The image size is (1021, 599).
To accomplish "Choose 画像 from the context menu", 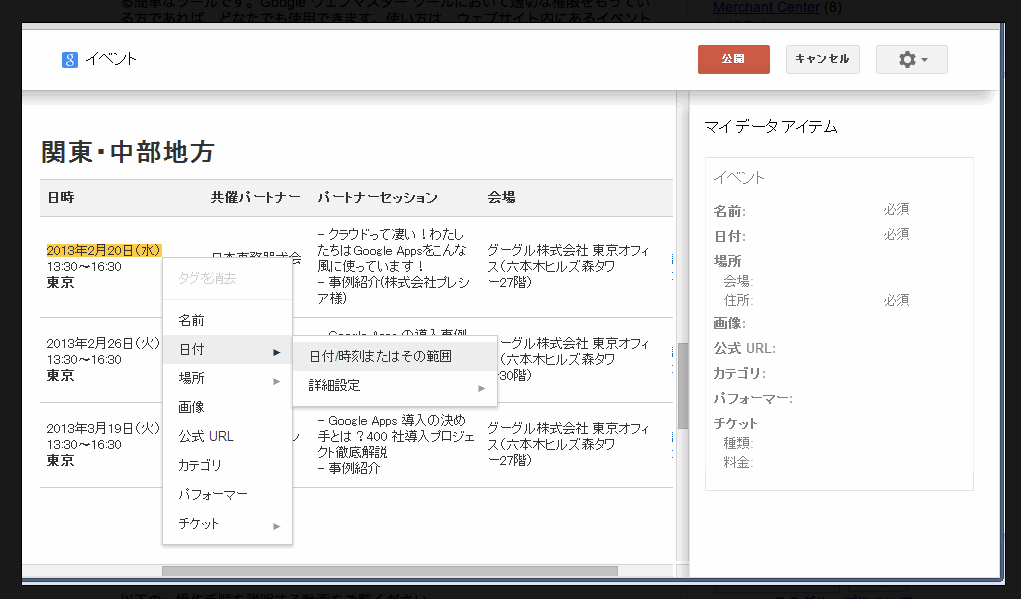I will [192, 408].
